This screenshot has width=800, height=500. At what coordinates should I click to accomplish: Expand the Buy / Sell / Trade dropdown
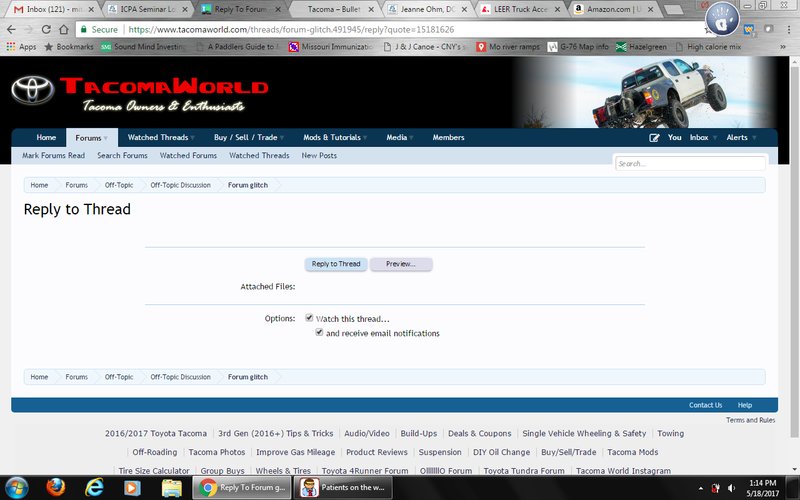(x=282, y=138)
